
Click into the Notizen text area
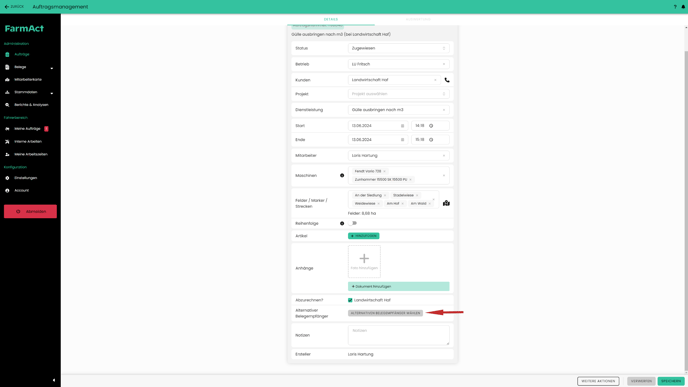[x=398, y=335]
